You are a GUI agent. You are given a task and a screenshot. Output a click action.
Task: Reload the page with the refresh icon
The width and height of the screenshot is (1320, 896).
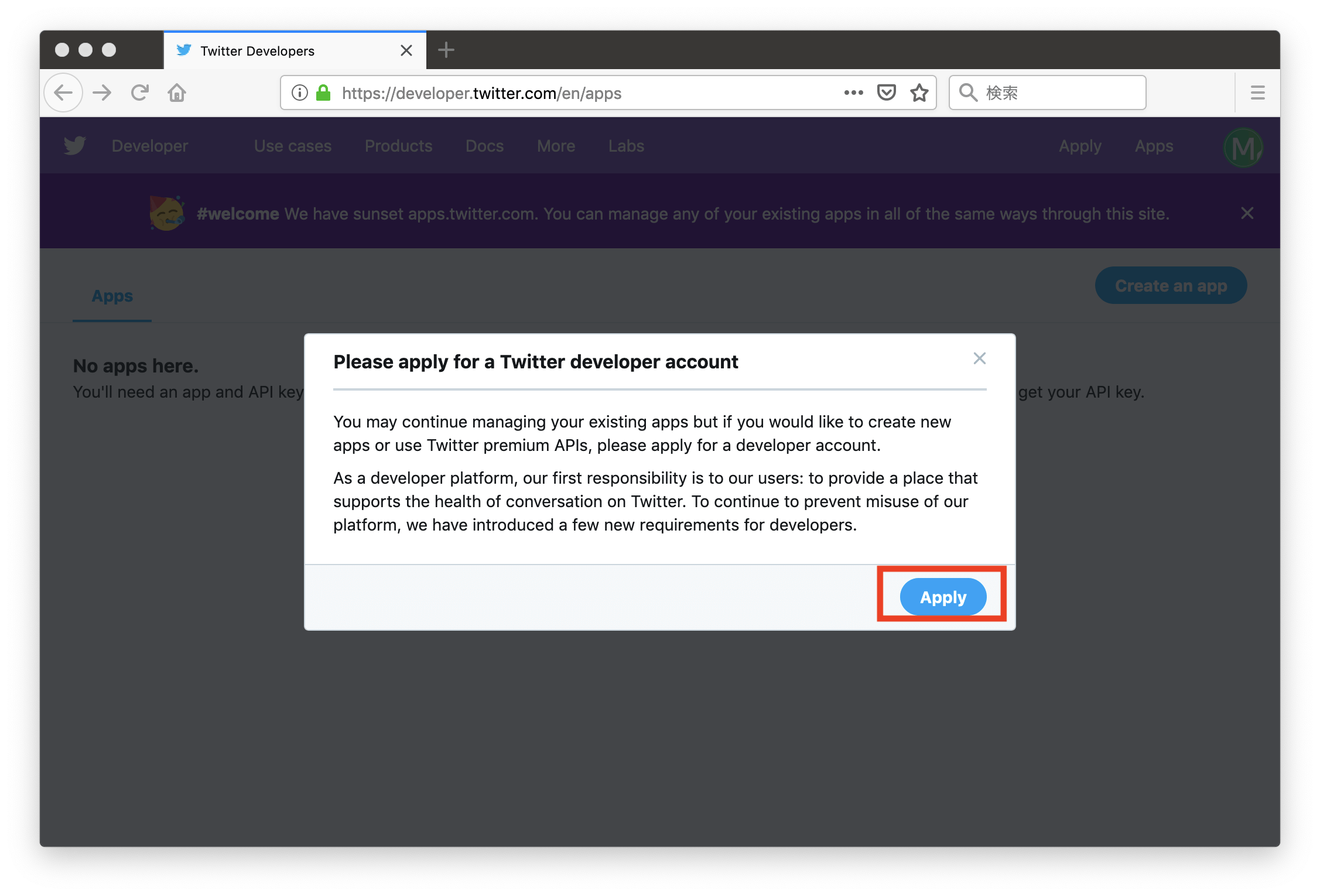pos(140,93)
